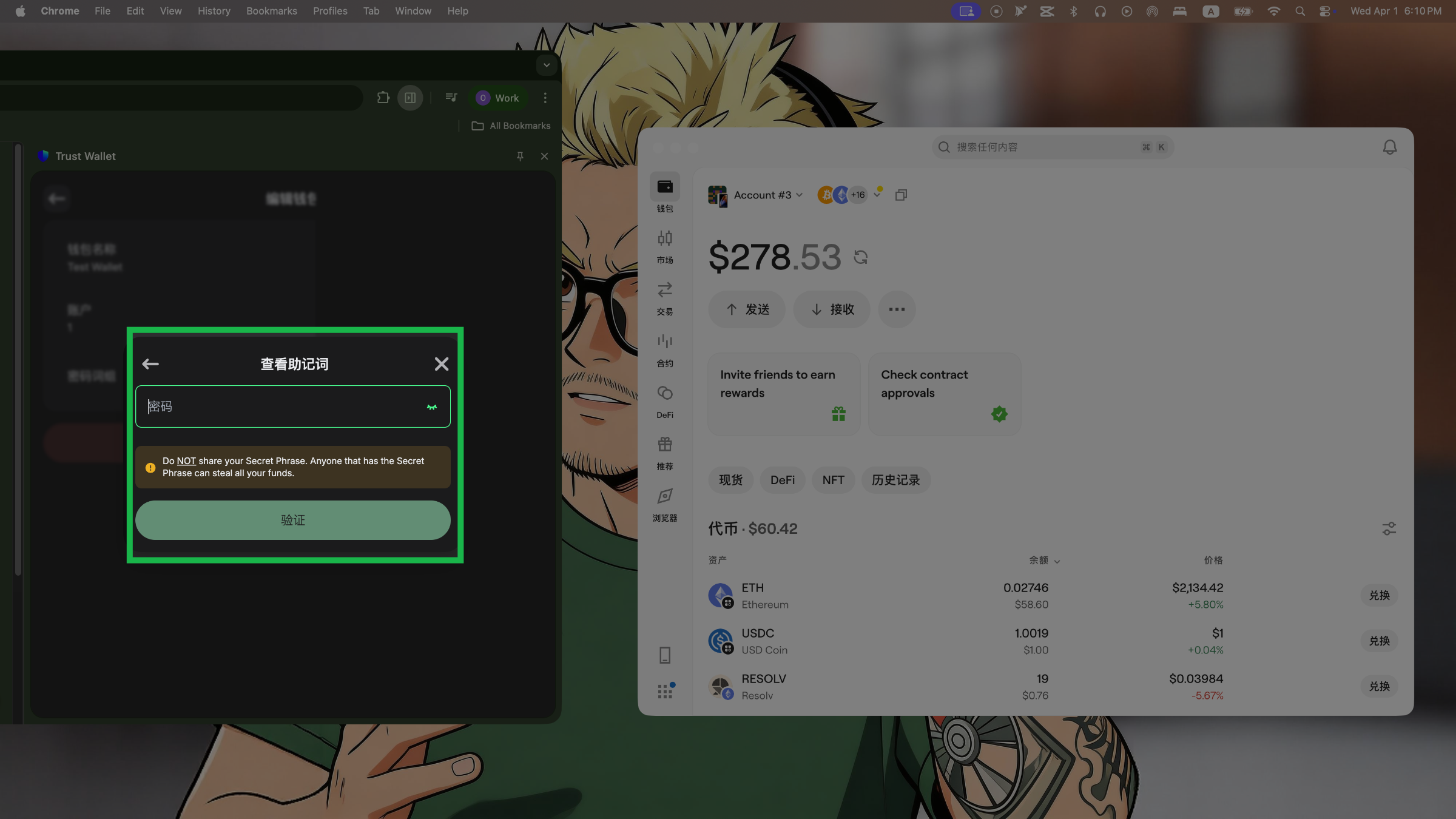Open the Browser section in sidebar
The width and height of the screenshot is (1456, 819).
pyautogui.click(x=665, y=504)
